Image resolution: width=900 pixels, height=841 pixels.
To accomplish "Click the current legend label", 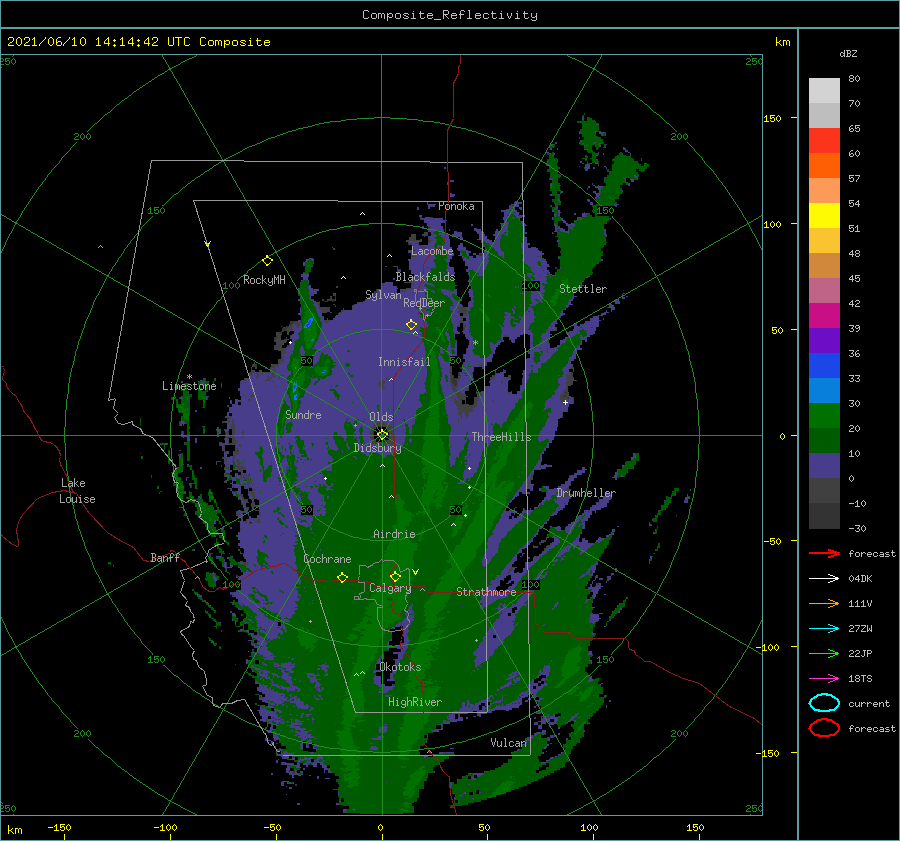I will pos(869,703).
